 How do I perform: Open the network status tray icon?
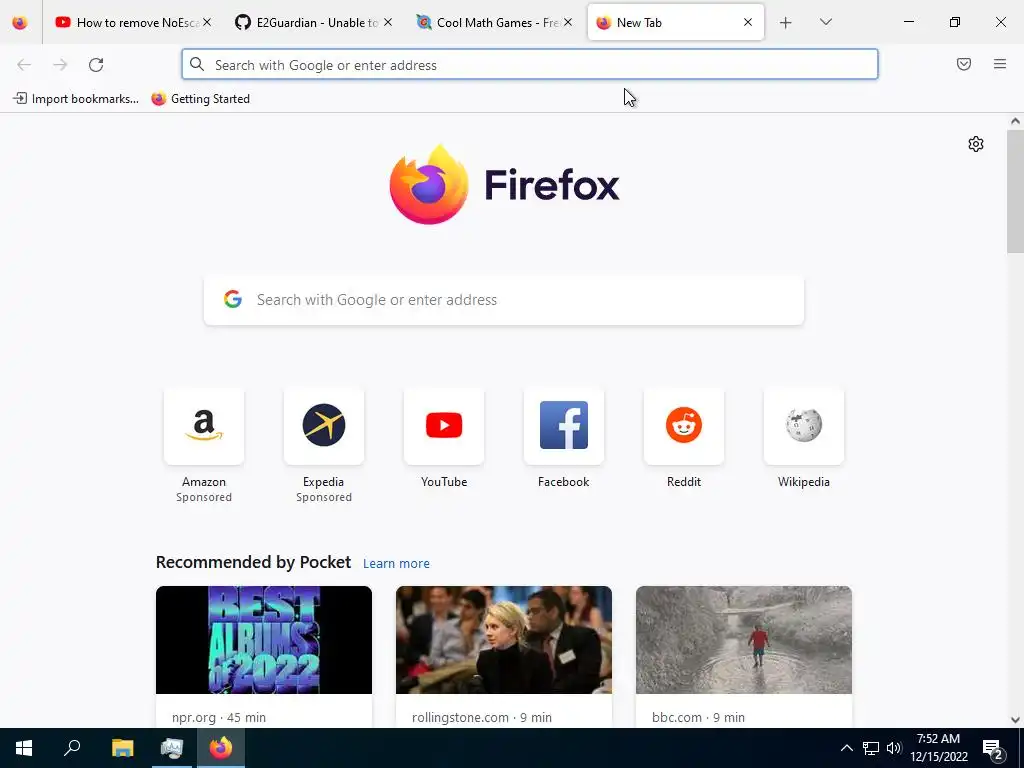click(871, 748)
